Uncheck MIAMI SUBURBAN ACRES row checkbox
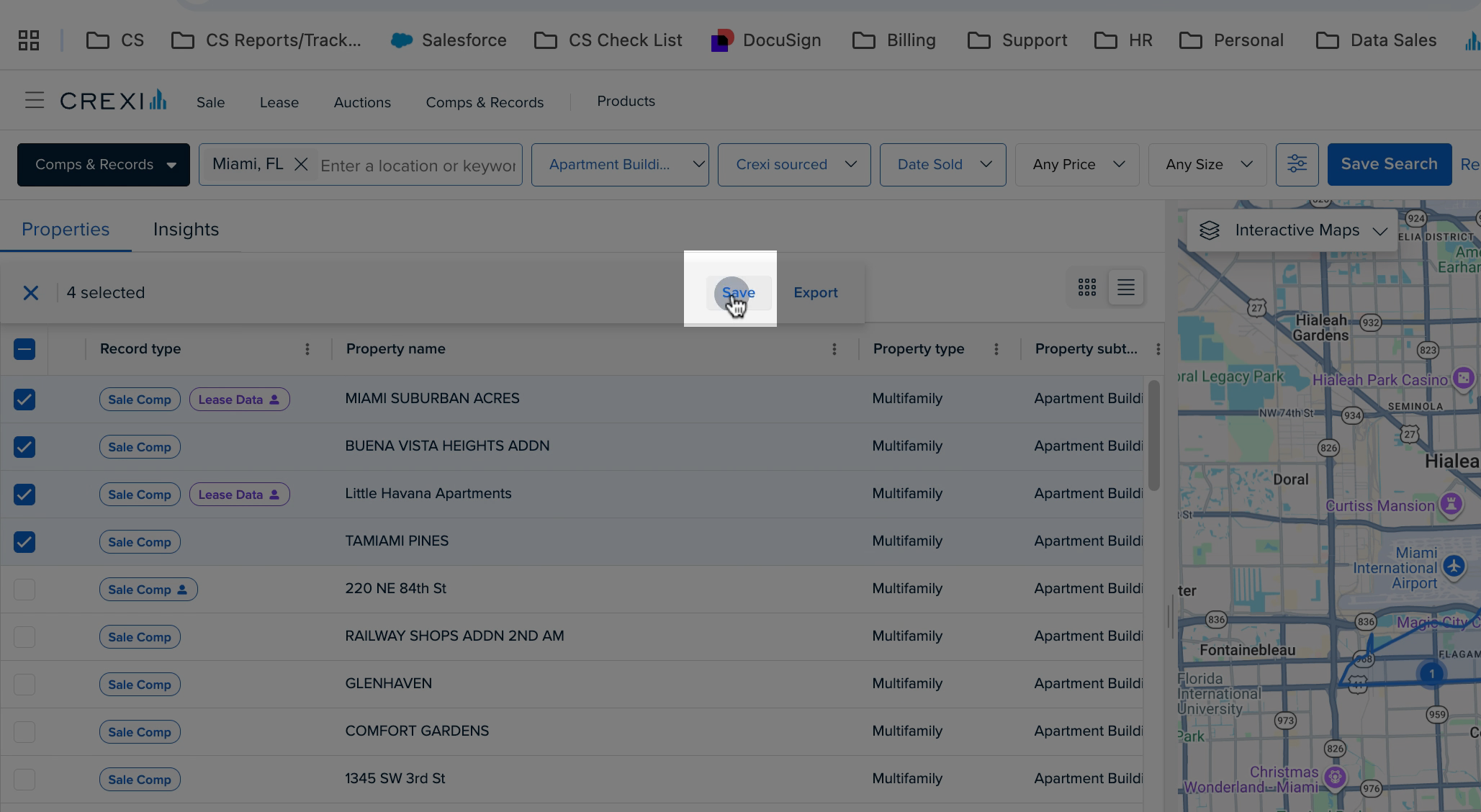This screenshot has height=812, width=1481. point(24,400)
